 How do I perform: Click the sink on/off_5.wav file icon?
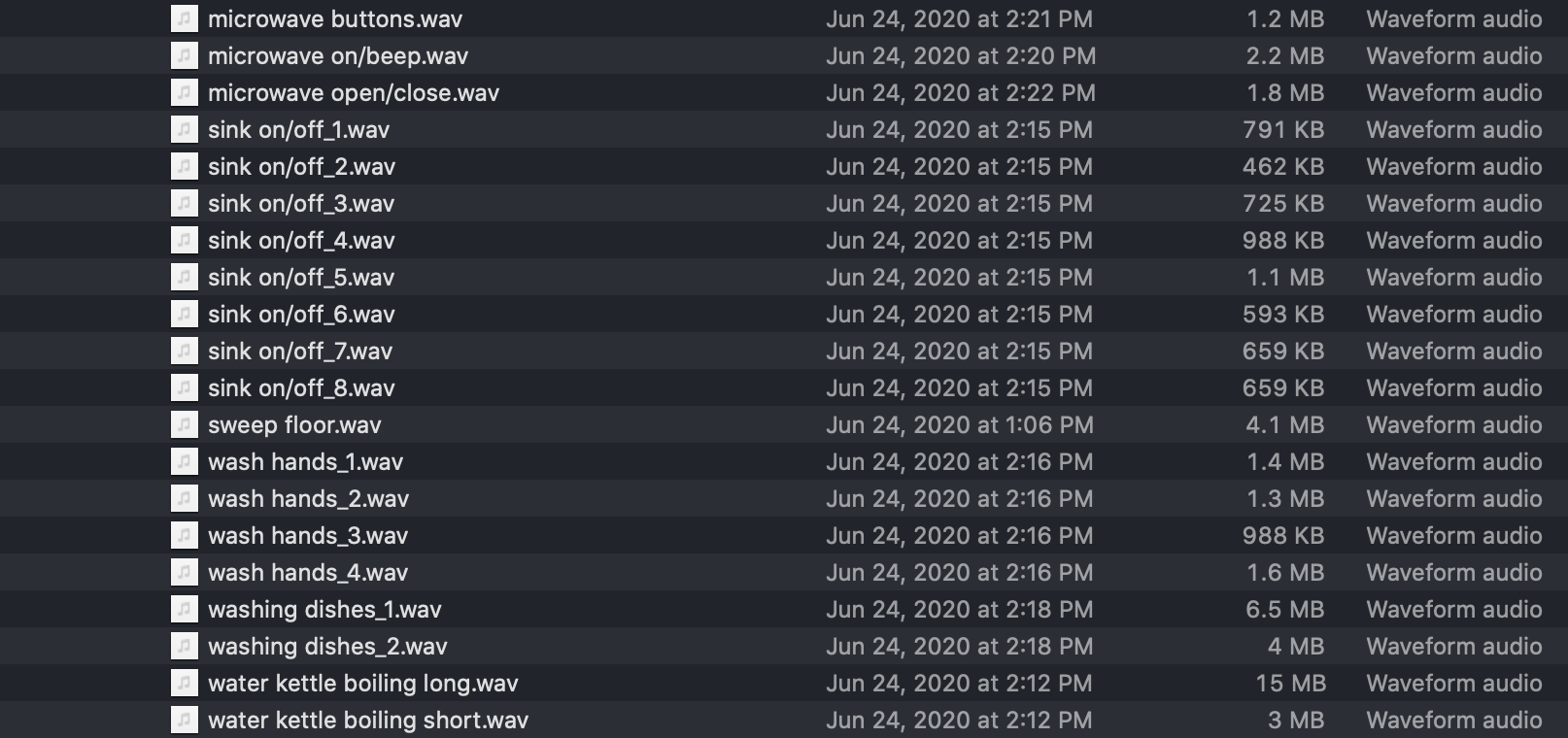pyautogui.click(x=184, y=278)
